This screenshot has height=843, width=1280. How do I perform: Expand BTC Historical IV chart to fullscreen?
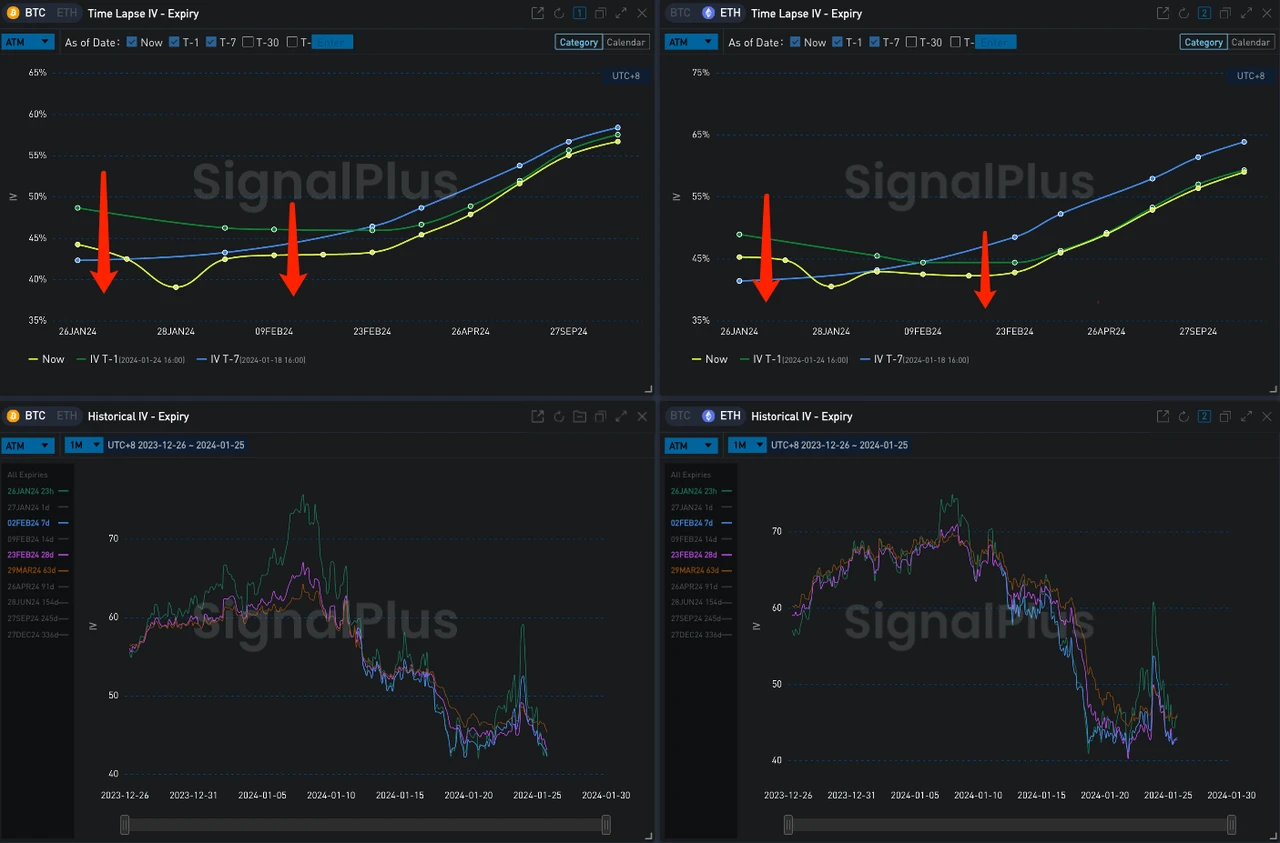coord(621,416)
